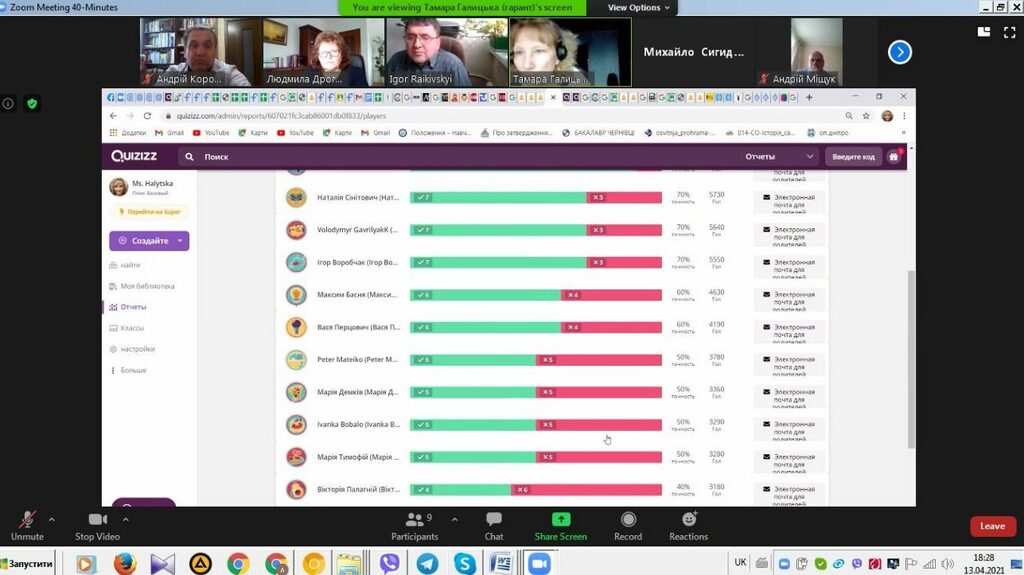Viewport: 1024px width, 575px height.
Task: Start recording with the Record button
Action: [x=628, y=525]
